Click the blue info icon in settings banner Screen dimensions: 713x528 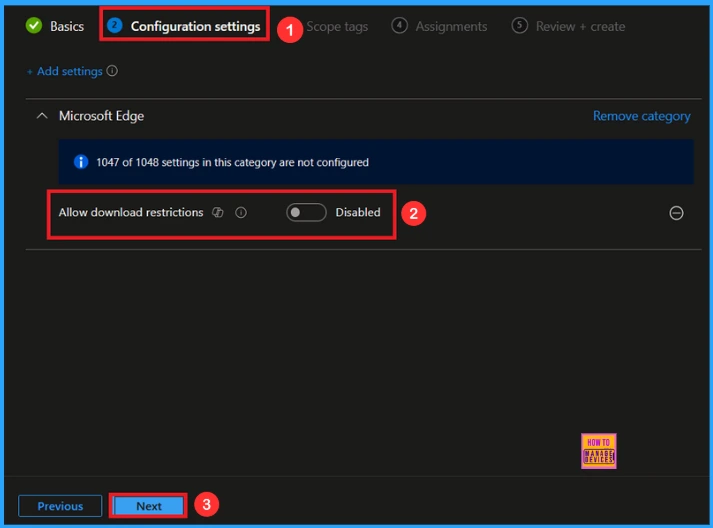tap(81, 162)
